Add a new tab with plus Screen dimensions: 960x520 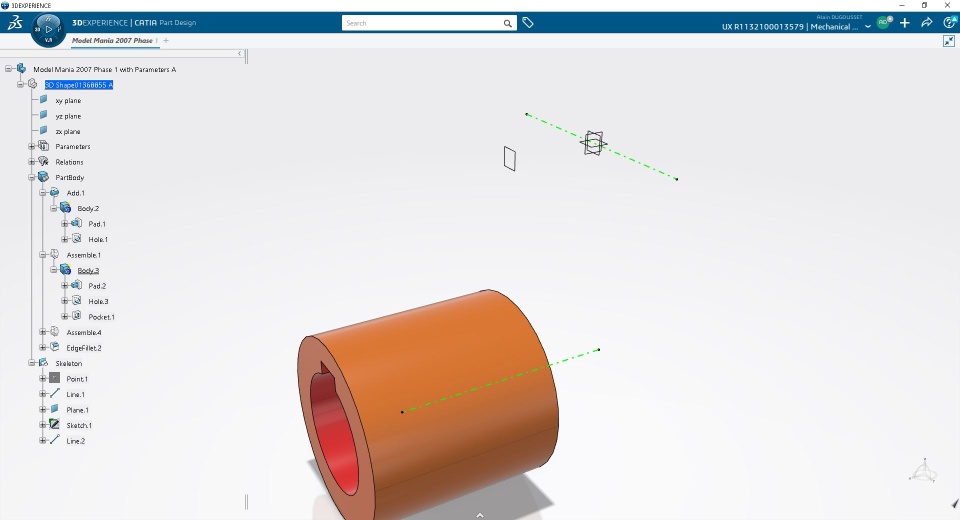(166, 40)
